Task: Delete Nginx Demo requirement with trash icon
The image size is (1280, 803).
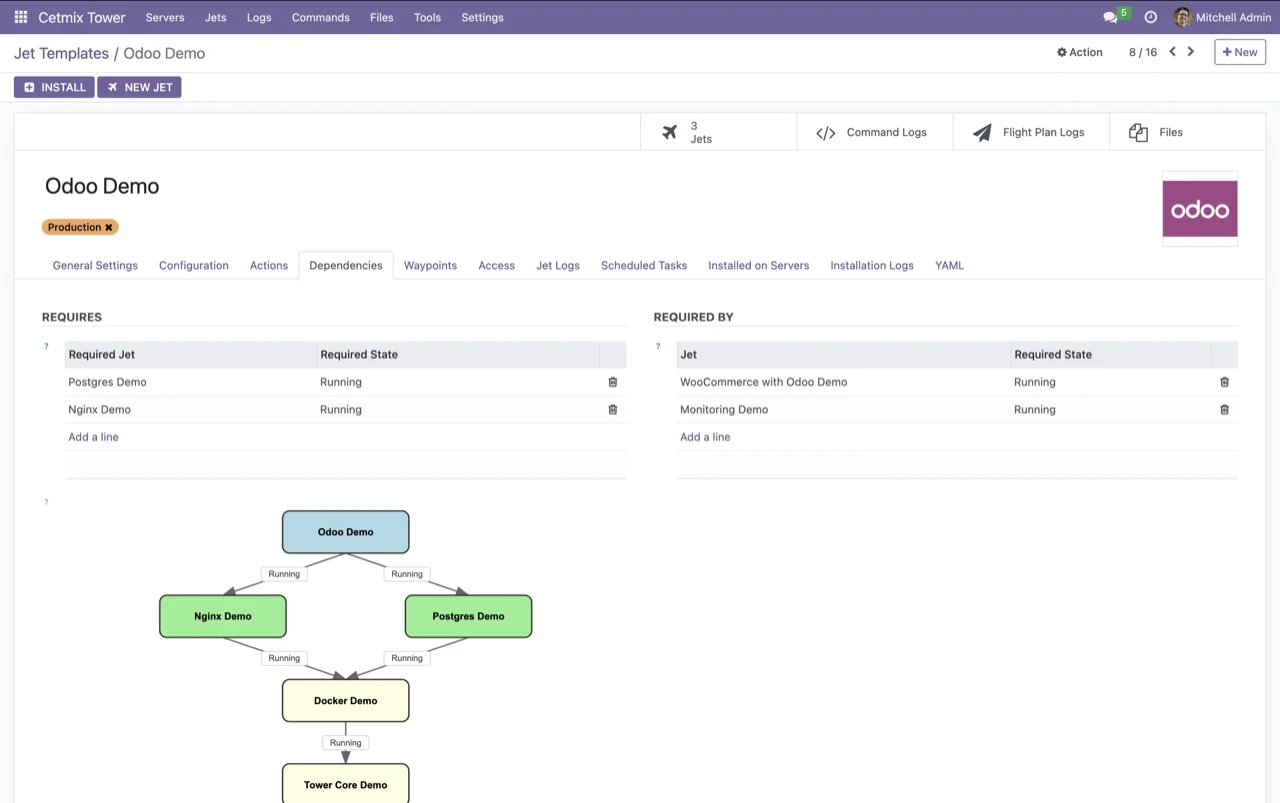Action: click(613, 409)
